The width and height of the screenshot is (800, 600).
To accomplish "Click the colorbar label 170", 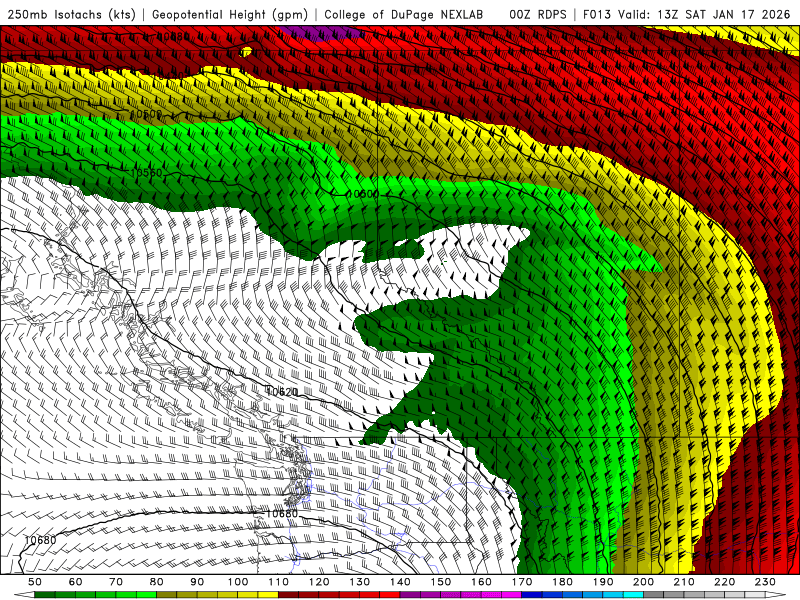I will coord(522,582).
